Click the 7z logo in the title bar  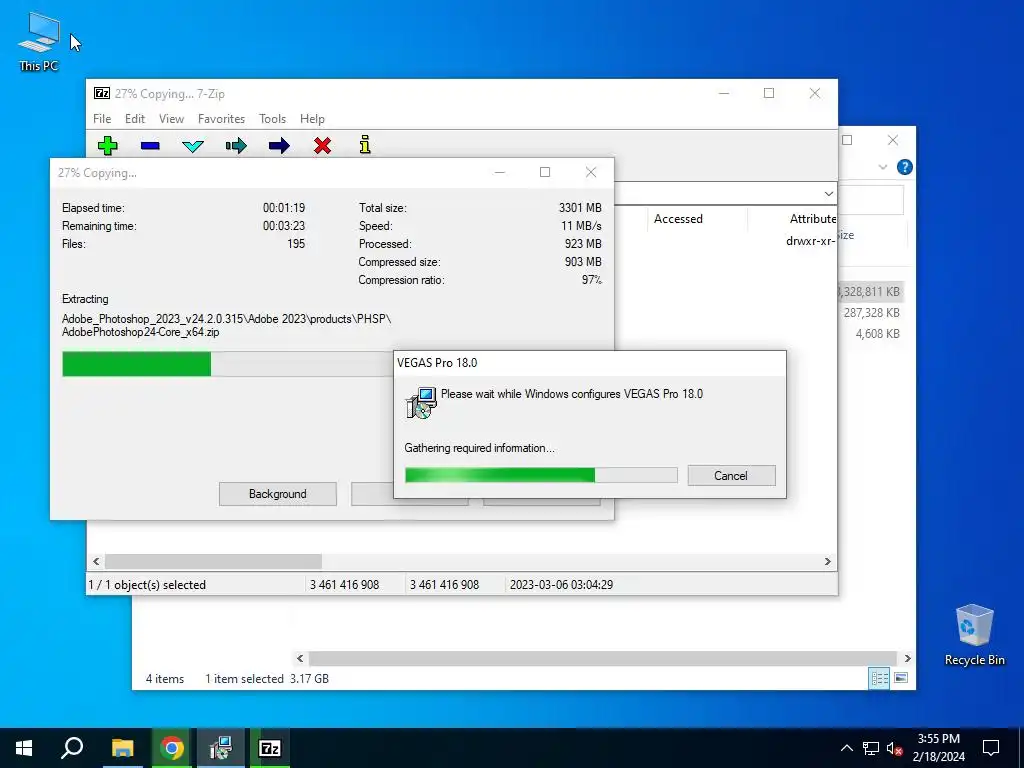(x=102, y=93)
